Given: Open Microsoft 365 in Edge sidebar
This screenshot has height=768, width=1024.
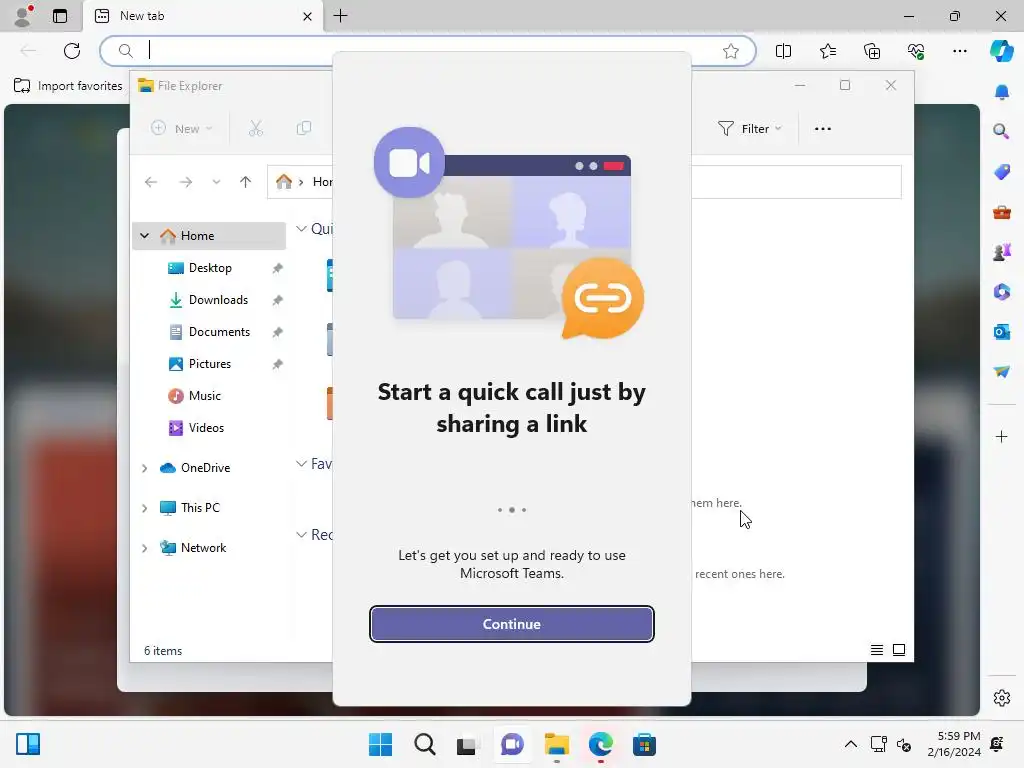Looking at the screenshot, I should [1001, 292].
